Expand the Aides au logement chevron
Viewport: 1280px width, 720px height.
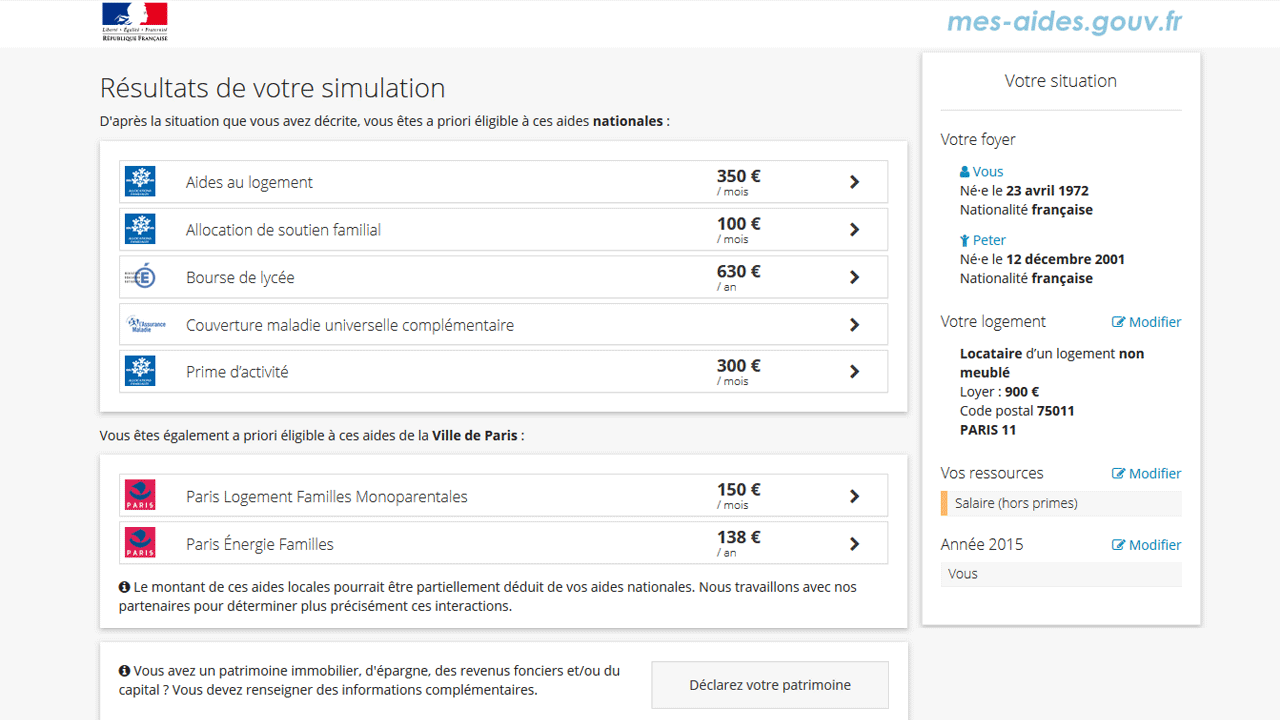click(855, 182)
